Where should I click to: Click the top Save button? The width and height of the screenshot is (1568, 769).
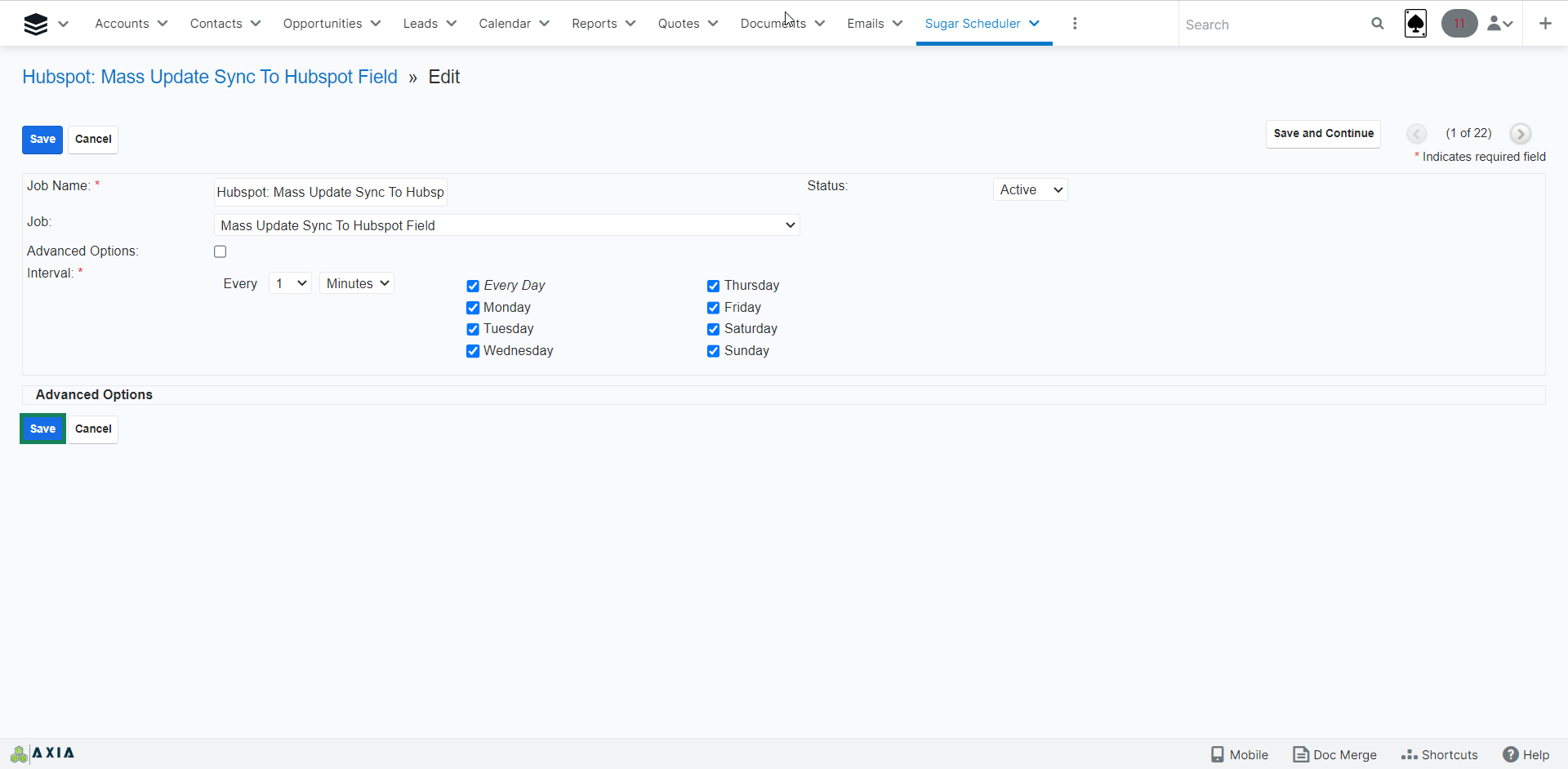click(42, 140)
